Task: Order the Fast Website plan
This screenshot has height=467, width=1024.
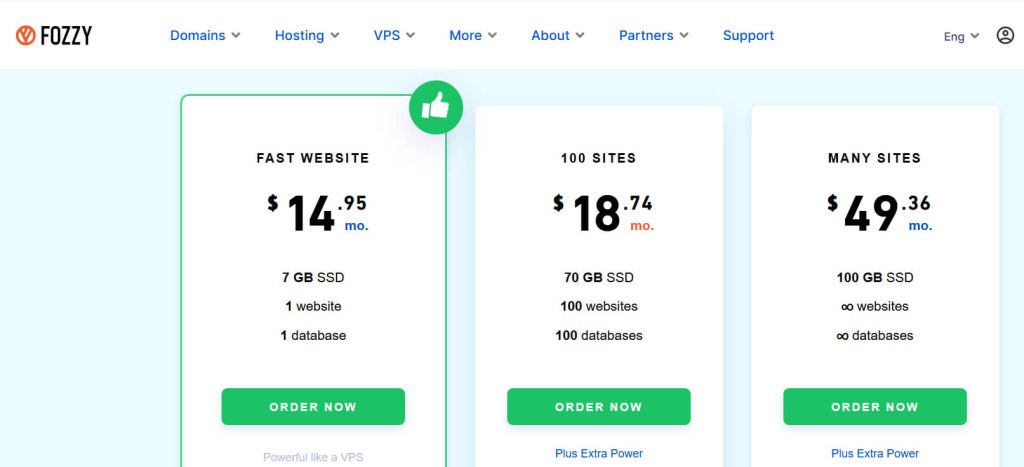Action: click(x=313, y=407)
